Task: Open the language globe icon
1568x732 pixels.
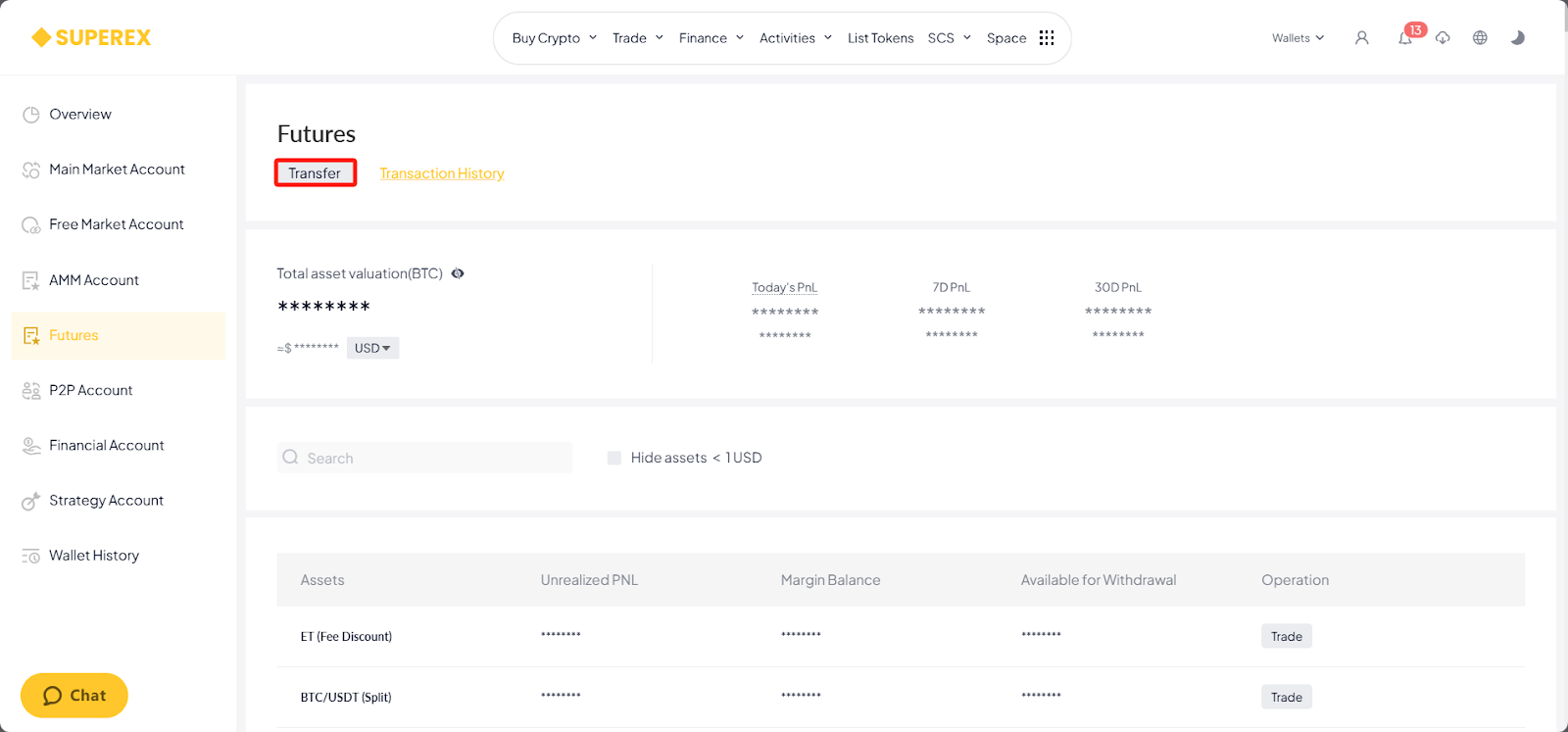Action: point(1480,37)
